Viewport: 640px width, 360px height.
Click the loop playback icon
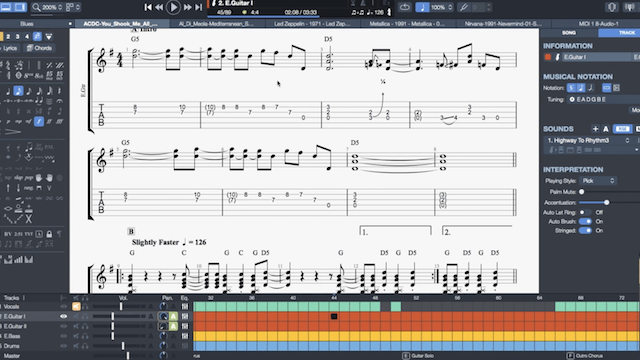point(404,7)
